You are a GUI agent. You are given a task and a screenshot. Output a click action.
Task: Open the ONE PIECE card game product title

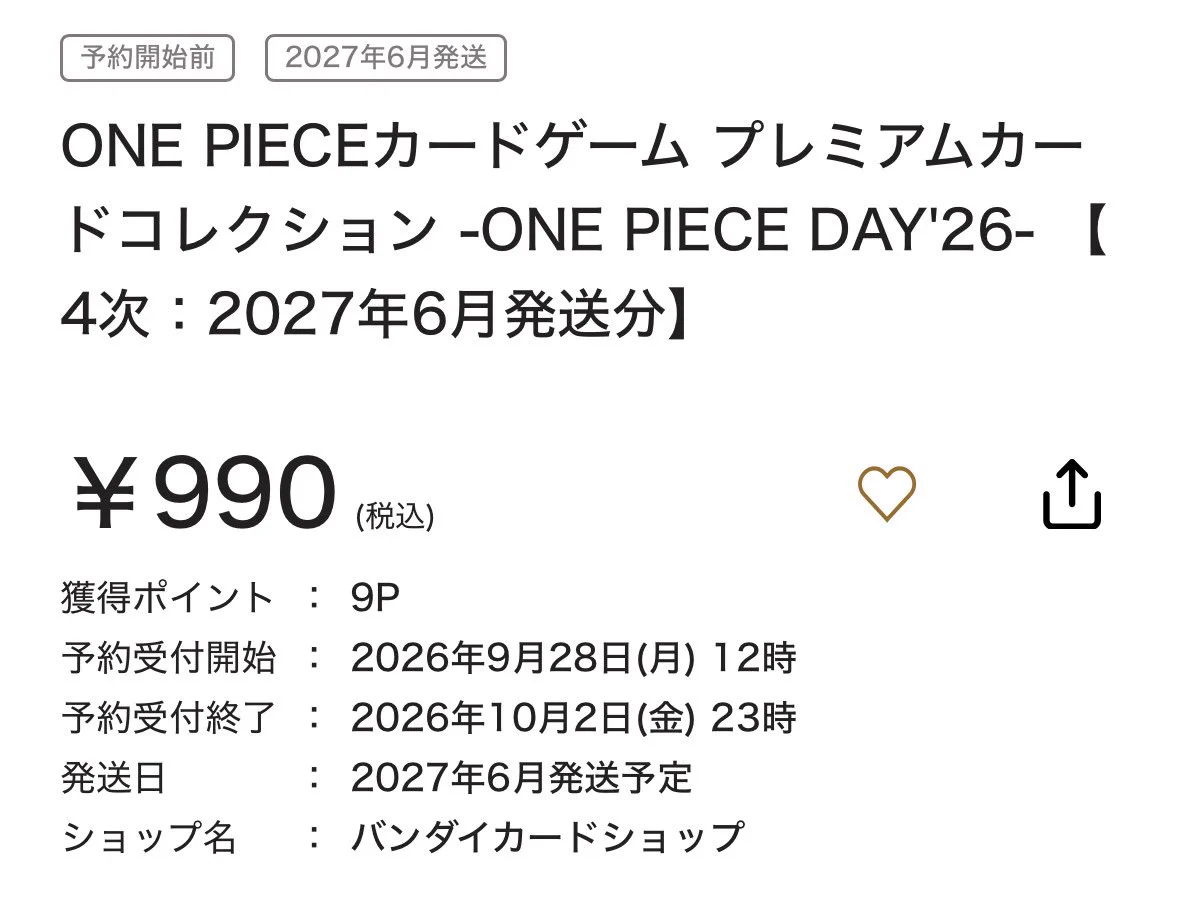[583, 230]
